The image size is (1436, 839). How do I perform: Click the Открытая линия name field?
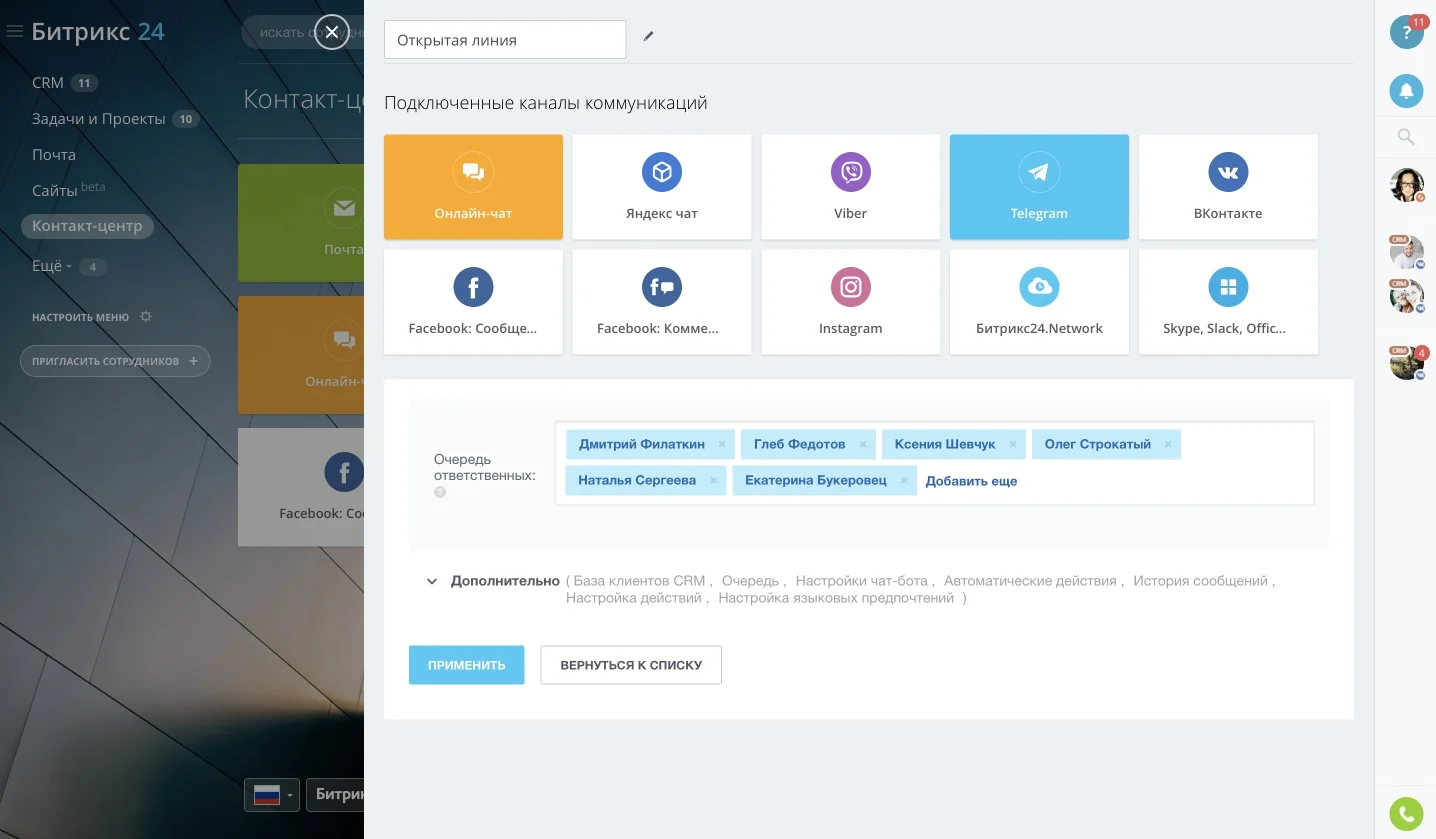point(505,40)
